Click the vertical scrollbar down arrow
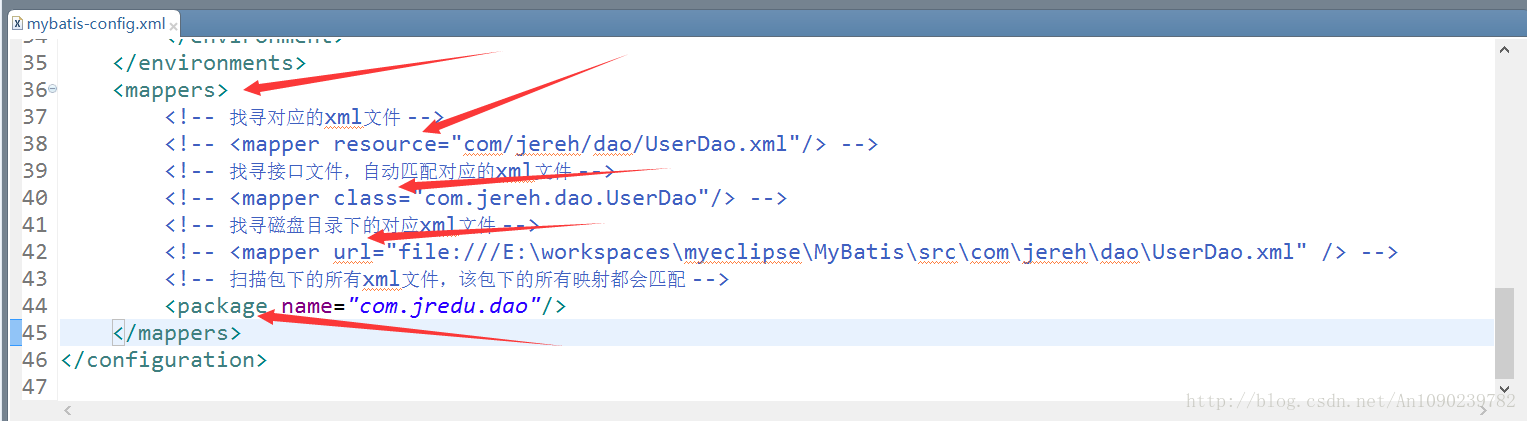Viewport: 1527px width, 421px height. point(1505,389)
